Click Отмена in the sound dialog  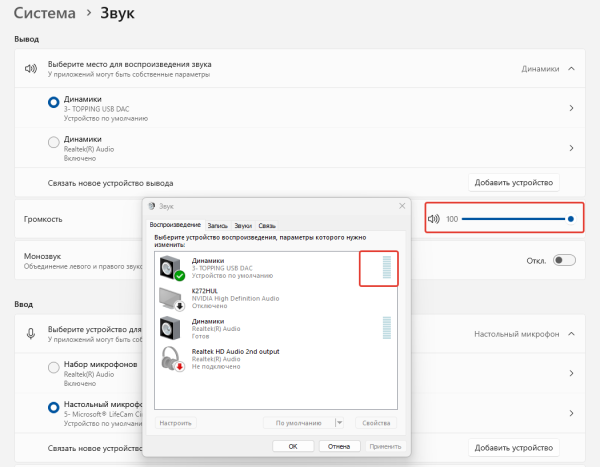pyautogui.click(x=339, y=446)
